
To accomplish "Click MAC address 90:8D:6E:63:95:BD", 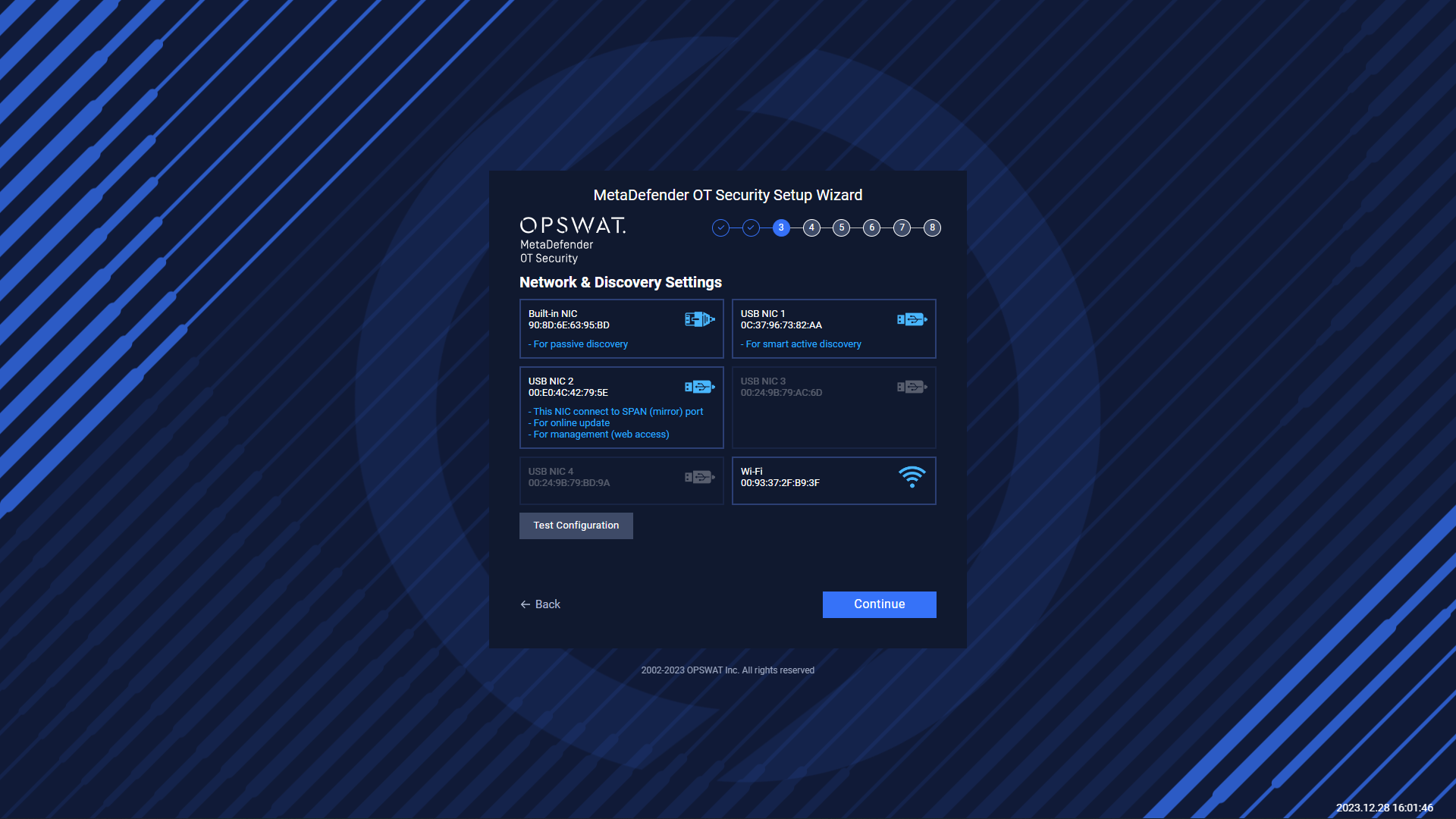I will (x=569, y=325).
